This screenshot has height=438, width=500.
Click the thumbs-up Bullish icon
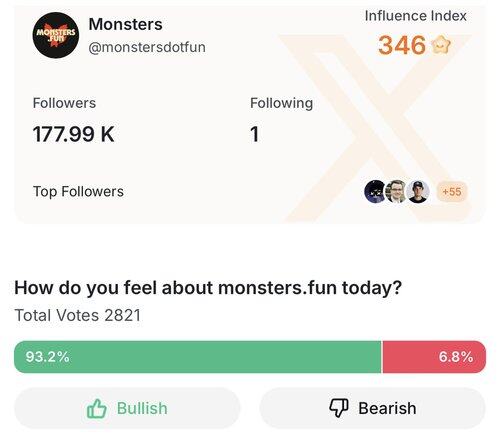[97, 408]
